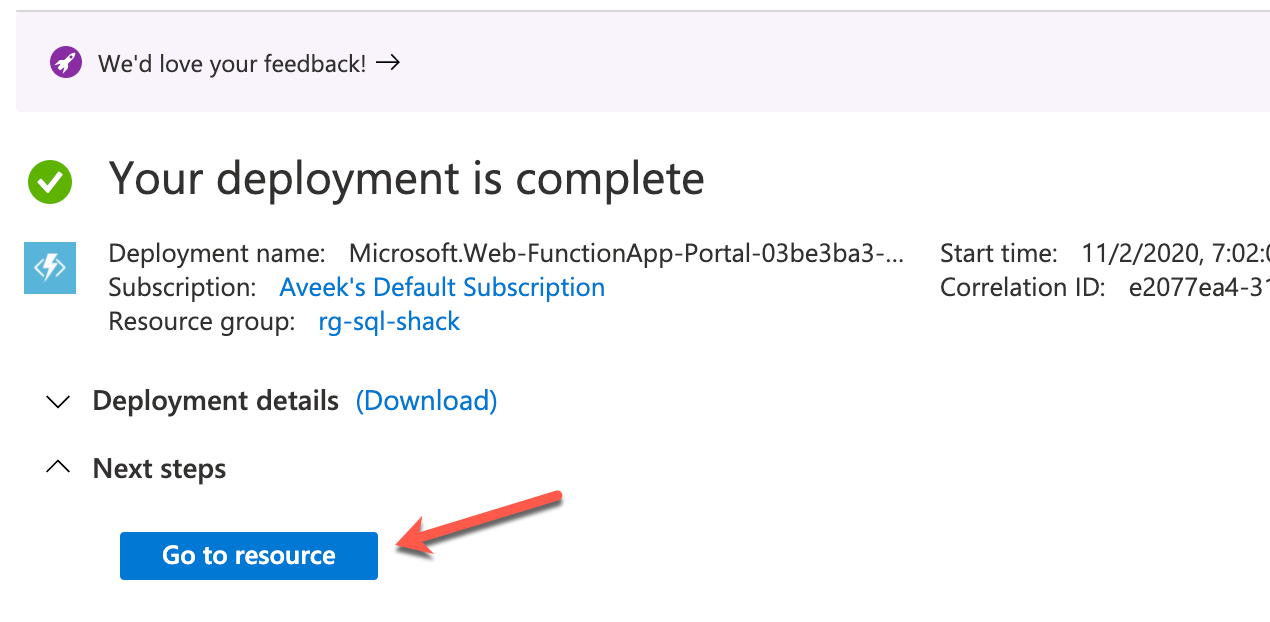Click the Microsoft.Web-FunctionApp-Portal deployment name value

(x=625, y=254)
